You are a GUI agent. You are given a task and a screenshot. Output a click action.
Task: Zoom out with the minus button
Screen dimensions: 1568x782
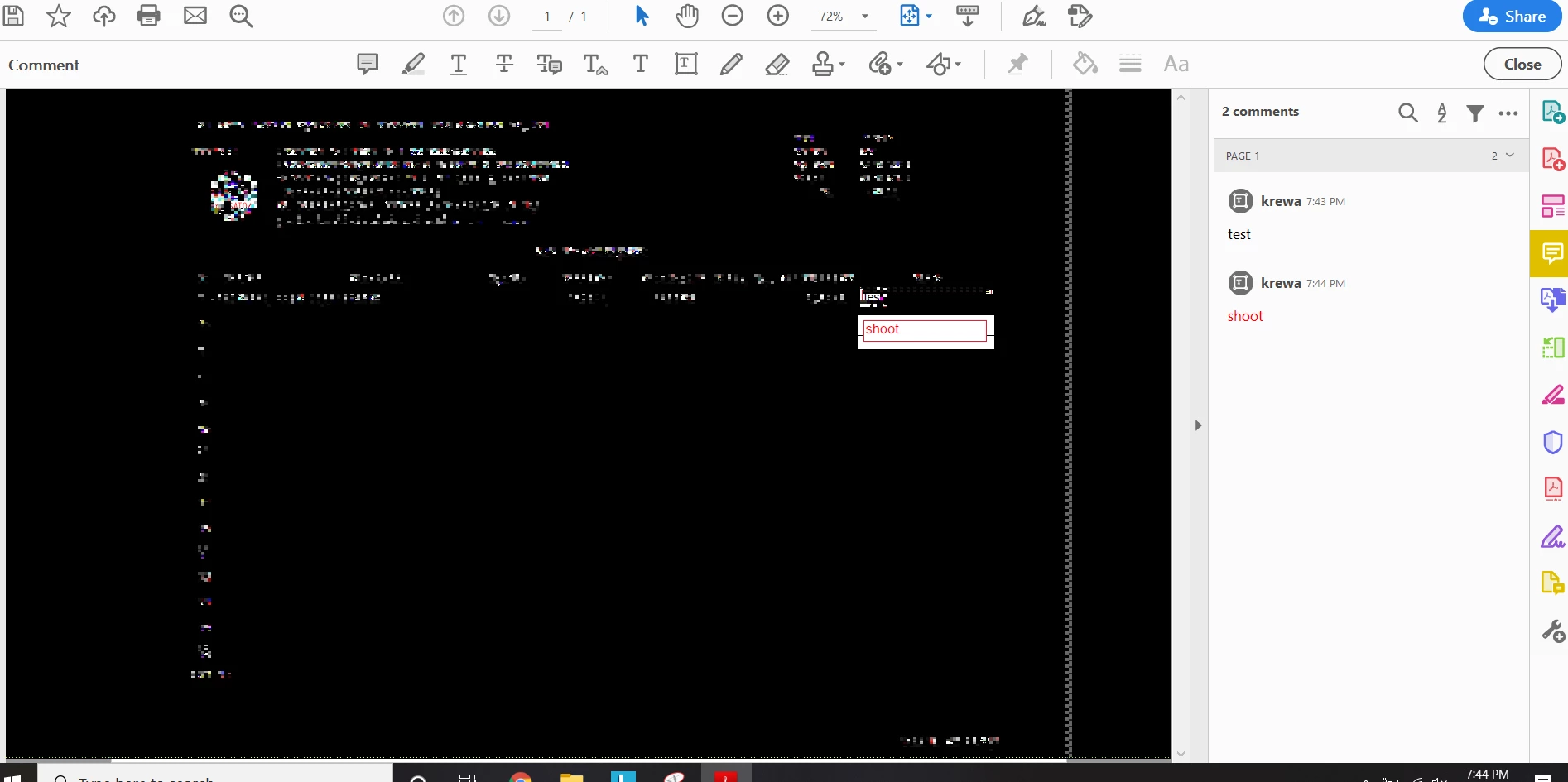point(733,16)
